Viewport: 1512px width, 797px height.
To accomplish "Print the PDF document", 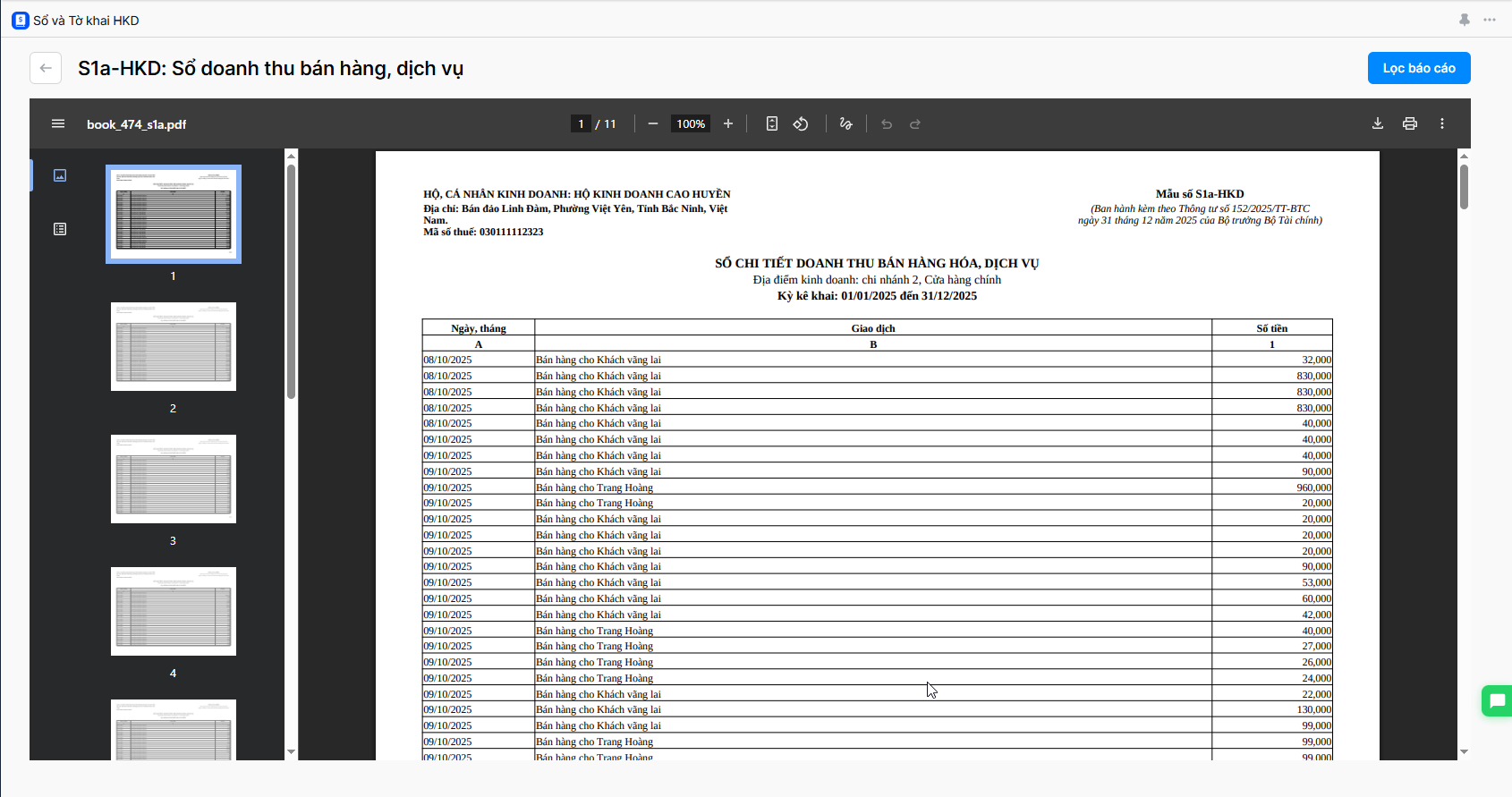I will 1410,124.
